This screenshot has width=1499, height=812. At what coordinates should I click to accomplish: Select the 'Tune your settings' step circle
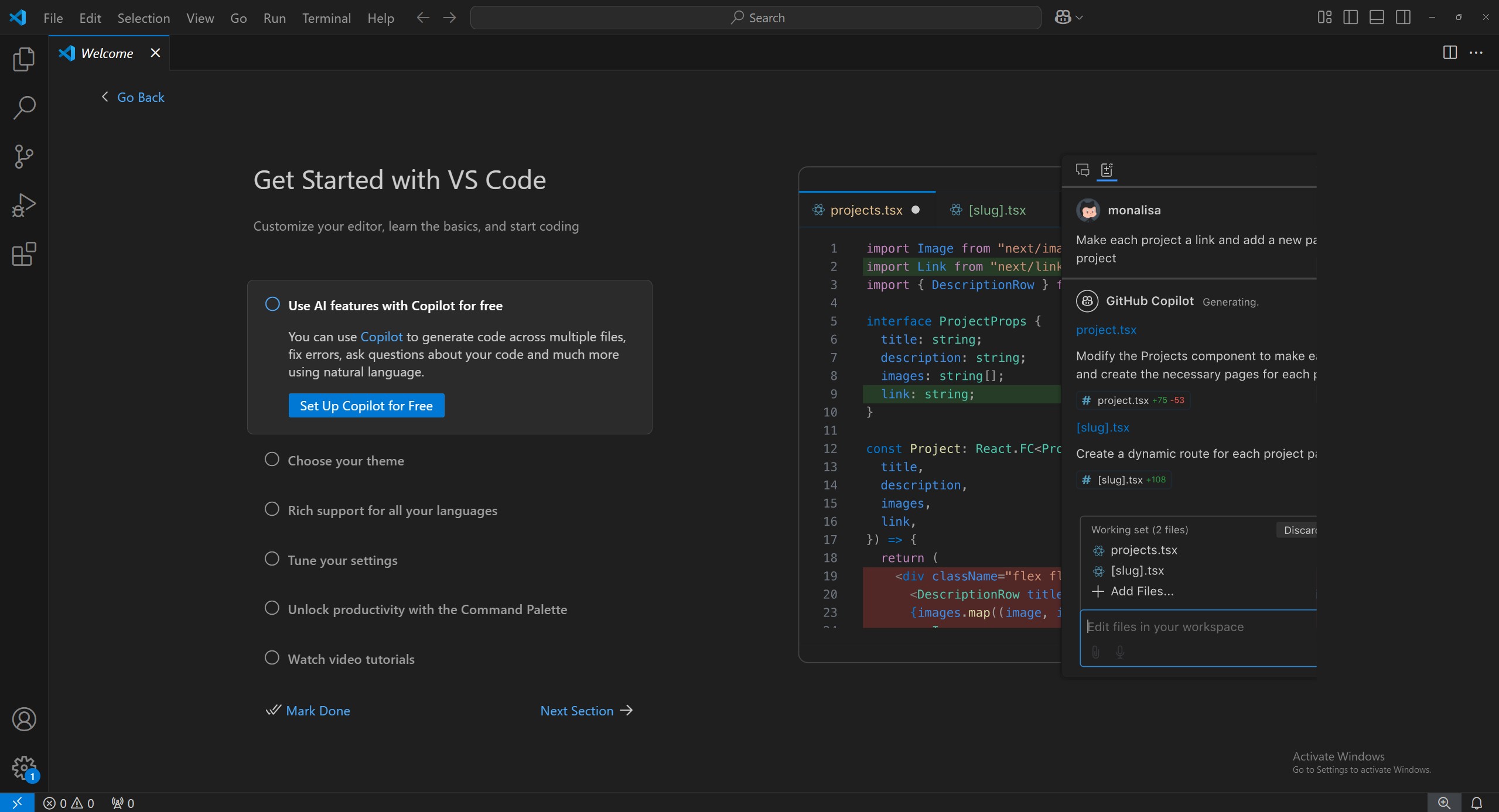click(x=272, y=559)
